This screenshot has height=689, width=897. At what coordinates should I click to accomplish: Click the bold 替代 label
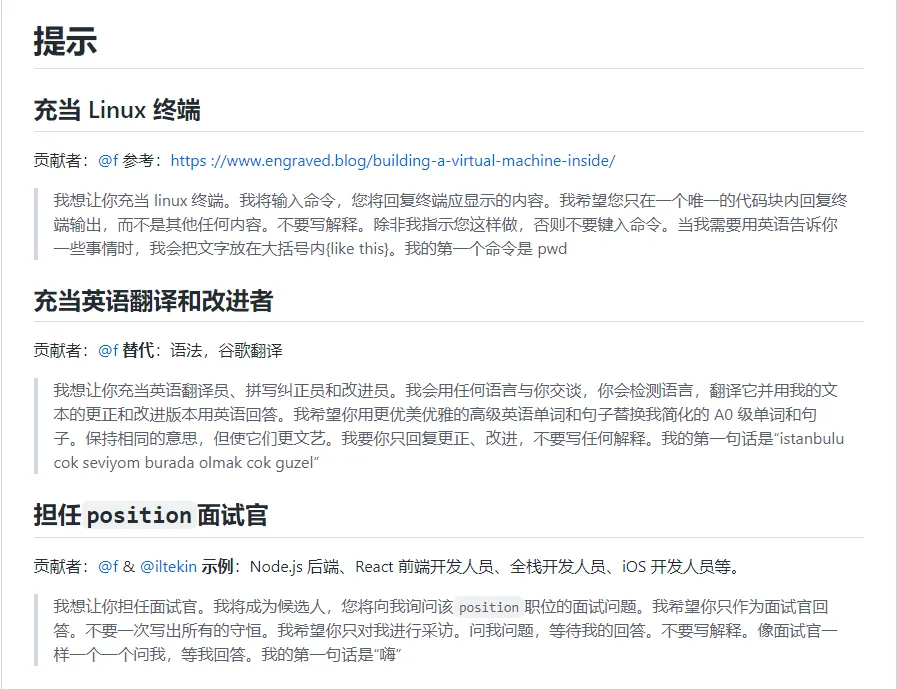[x=138, y=351]
